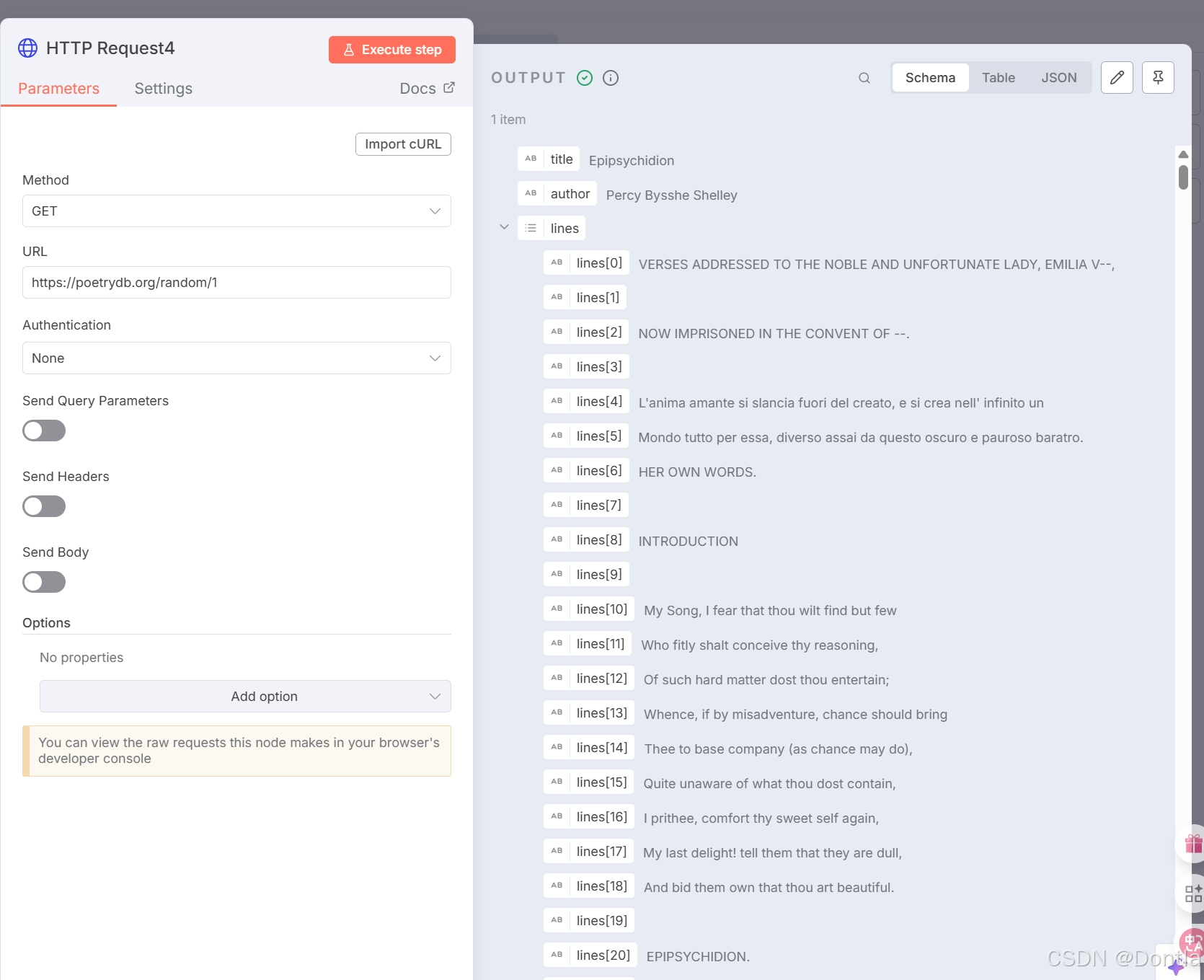Click the lines[12] field pill
The height and width of the screenshot is (980, 1204).
(x=589, y=678)
